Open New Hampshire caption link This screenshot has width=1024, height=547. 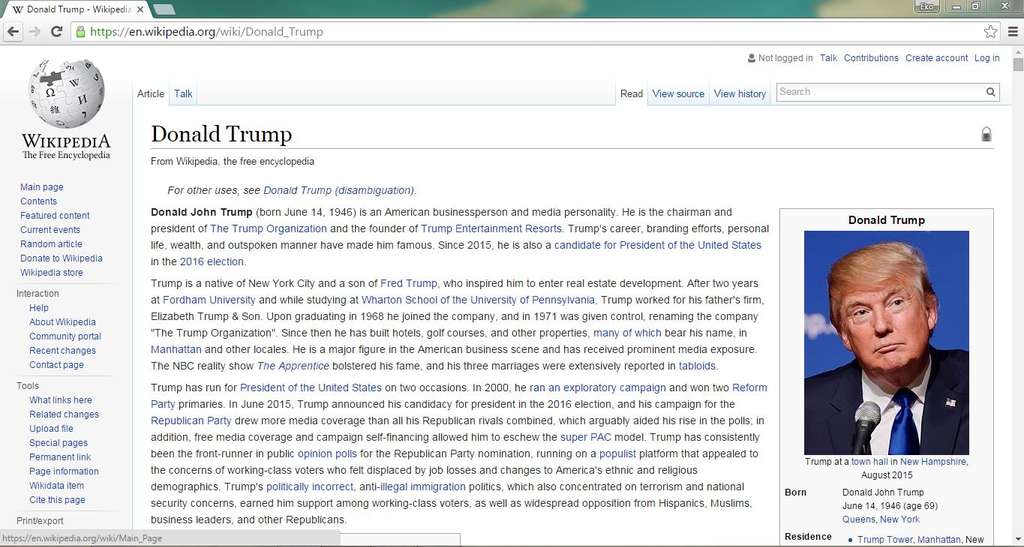coord(933,461)
